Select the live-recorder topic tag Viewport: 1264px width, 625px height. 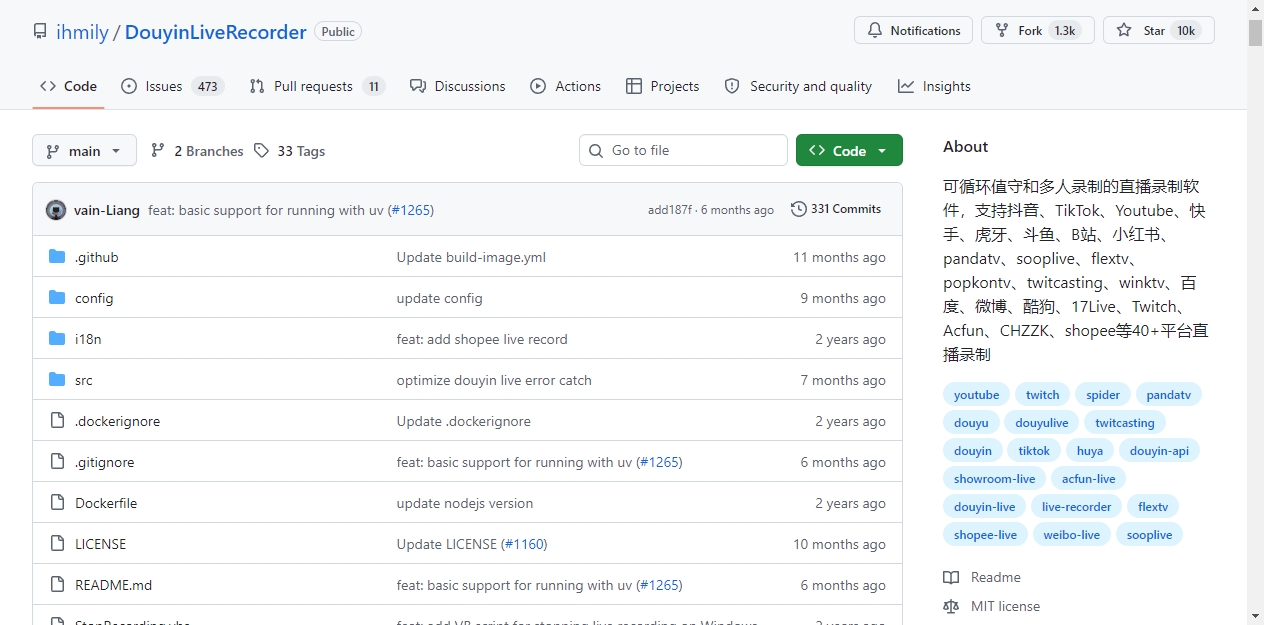(x=1076, y=507)
